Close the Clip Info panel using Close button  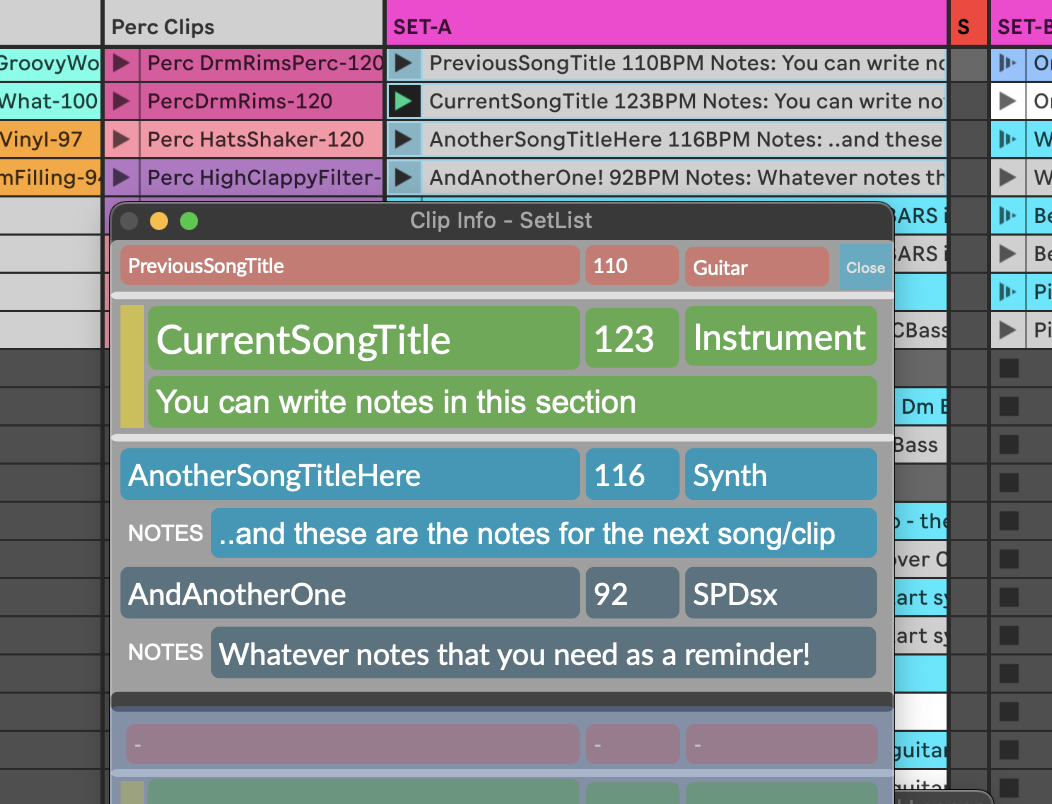click(865, 267)
